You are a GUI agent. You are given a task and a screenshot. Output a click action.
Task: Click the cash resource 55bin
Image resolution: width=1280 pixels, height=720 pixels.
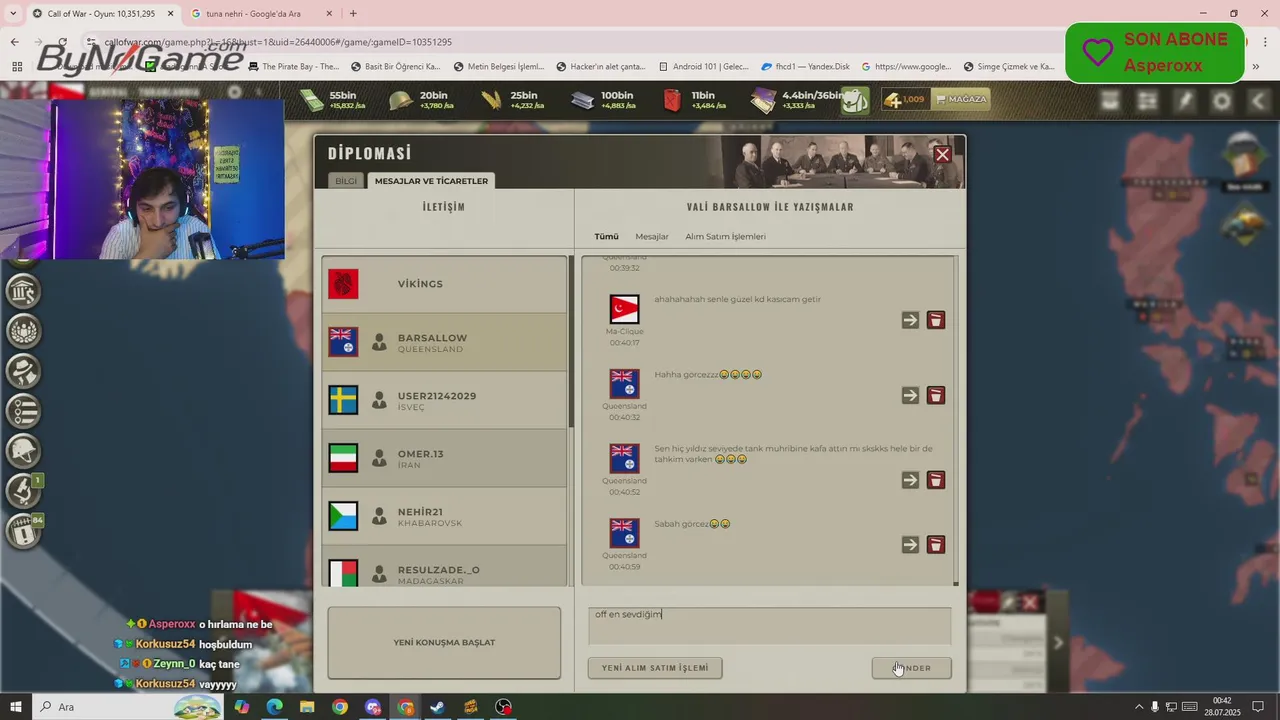(335, 100)
